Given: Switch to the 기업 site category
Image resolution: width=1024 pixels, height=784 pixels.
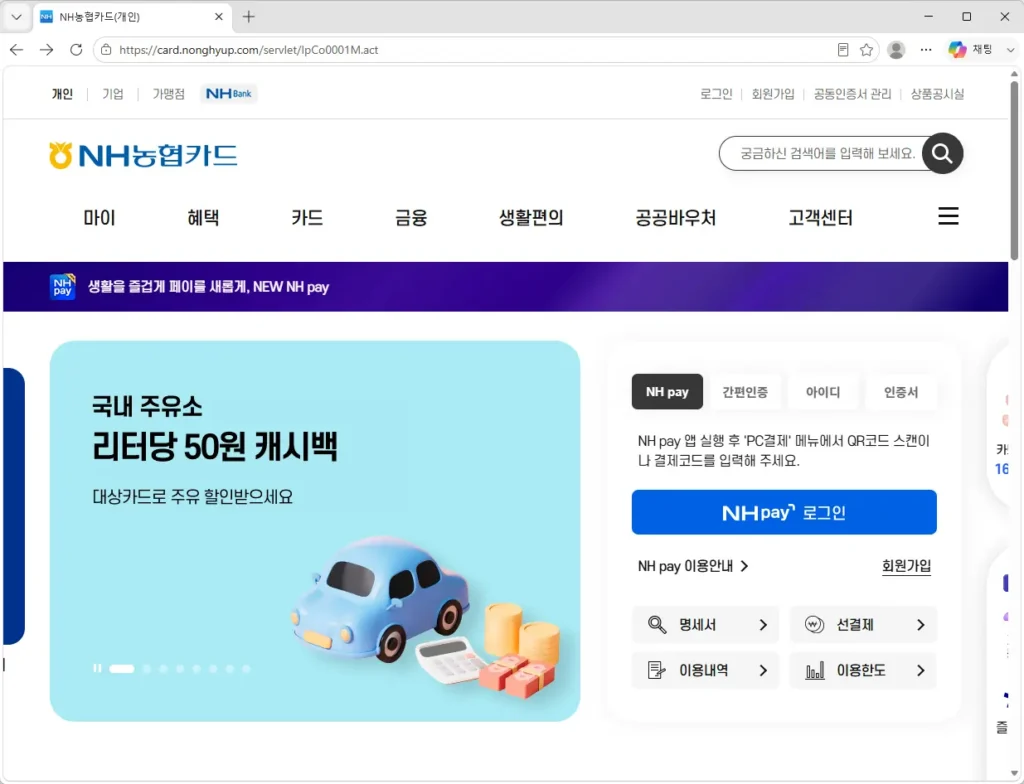Looking at the screenshot, I should click(113, 94).
